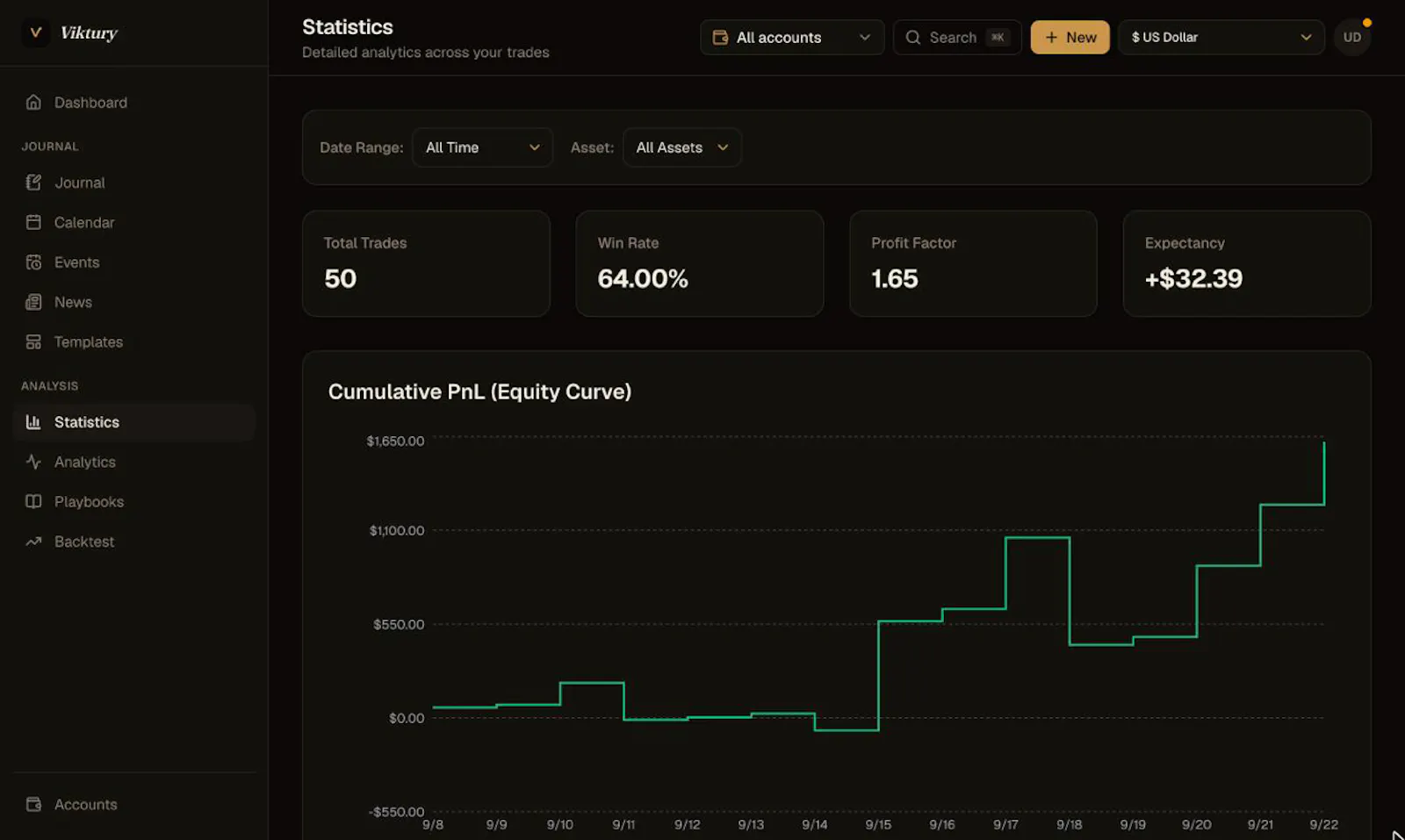This screenshot has width=1405, height=840.
Task: Click the Cumulative PnL chart title
Action: [479, 391]
